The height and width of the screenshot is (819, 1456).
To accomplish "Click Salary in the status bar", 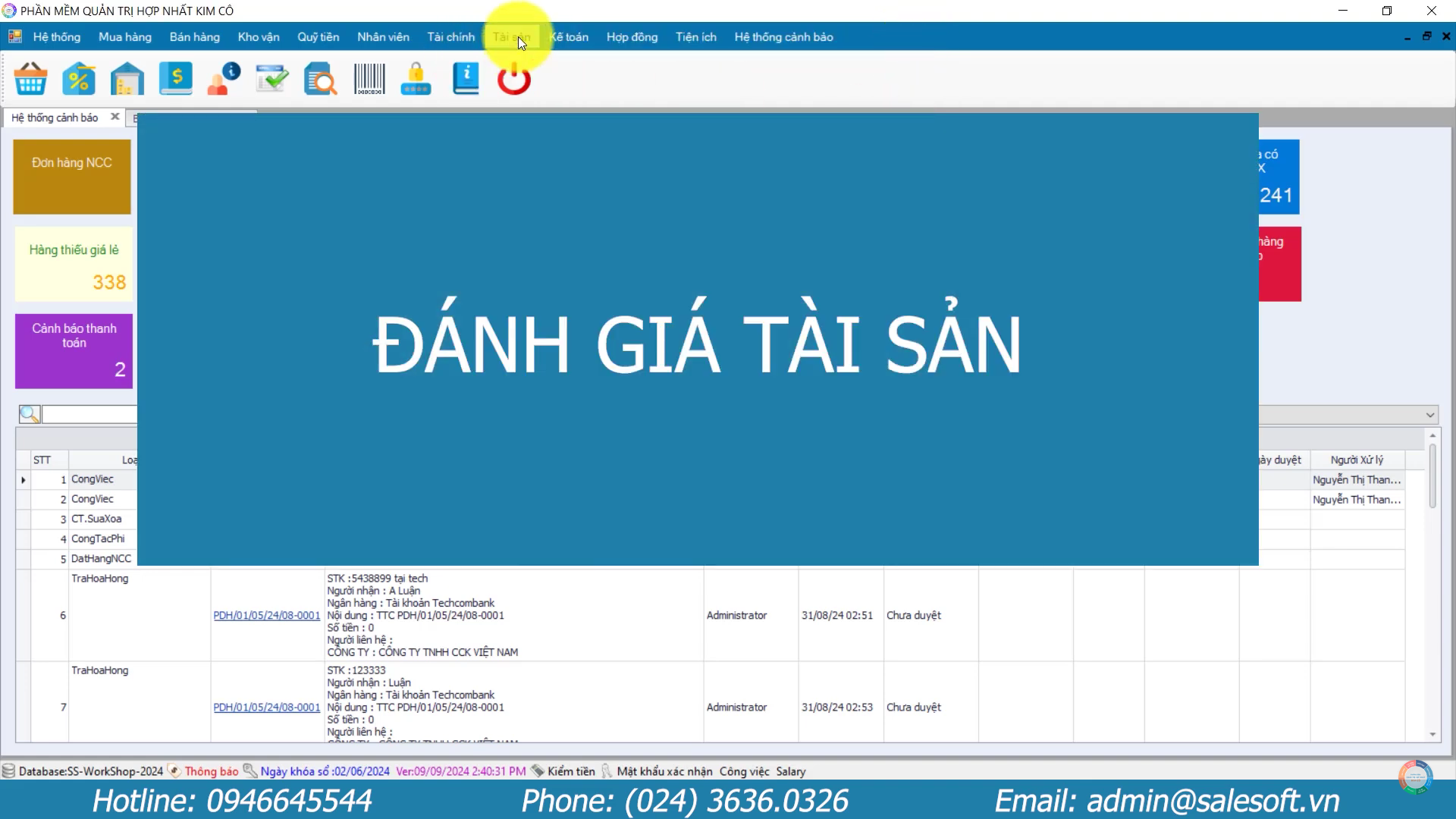I will pos(790,771).
